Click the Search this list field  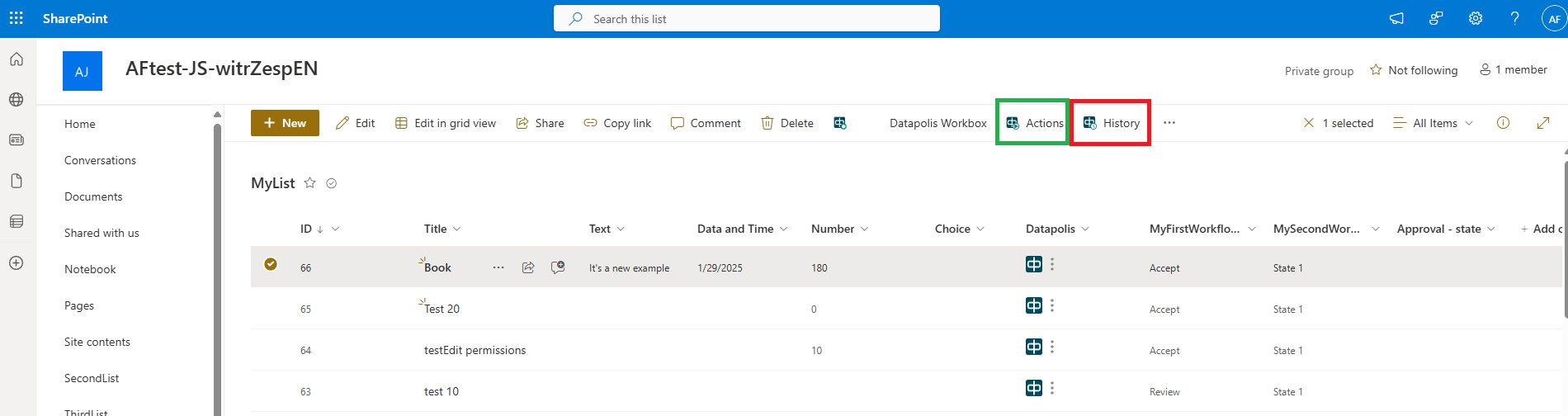tap(746, 18)
